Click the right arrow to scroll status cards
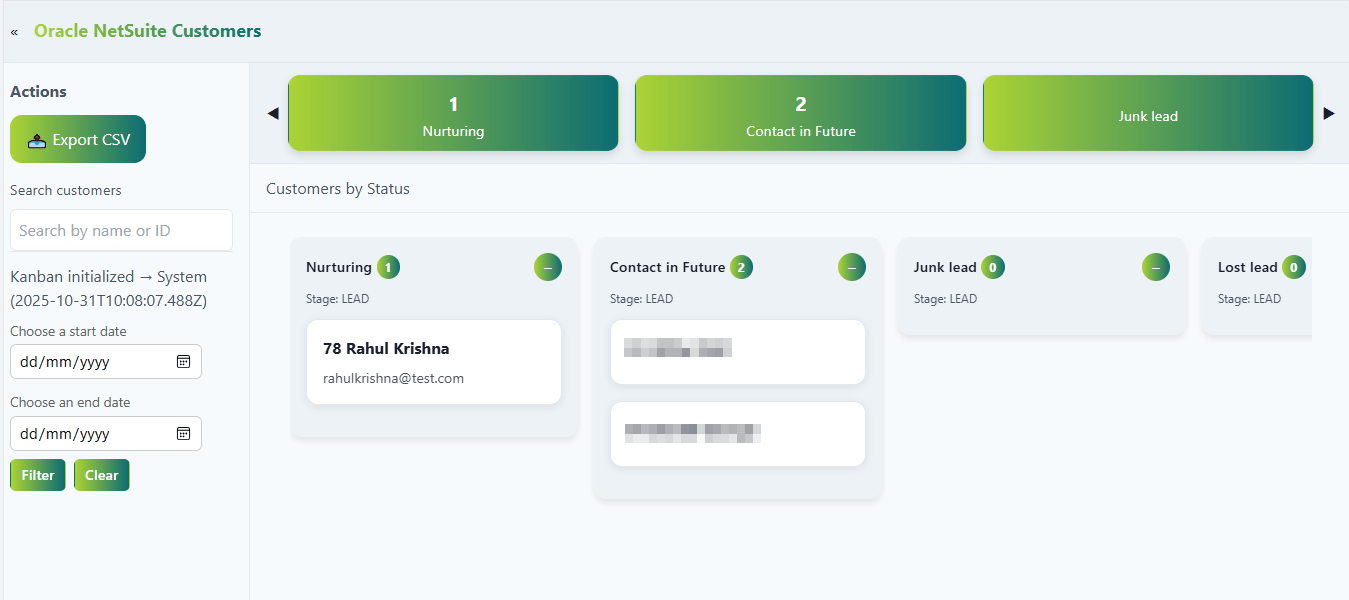This screenshot has height=600, width=1349. click(x=1329, y=113)
